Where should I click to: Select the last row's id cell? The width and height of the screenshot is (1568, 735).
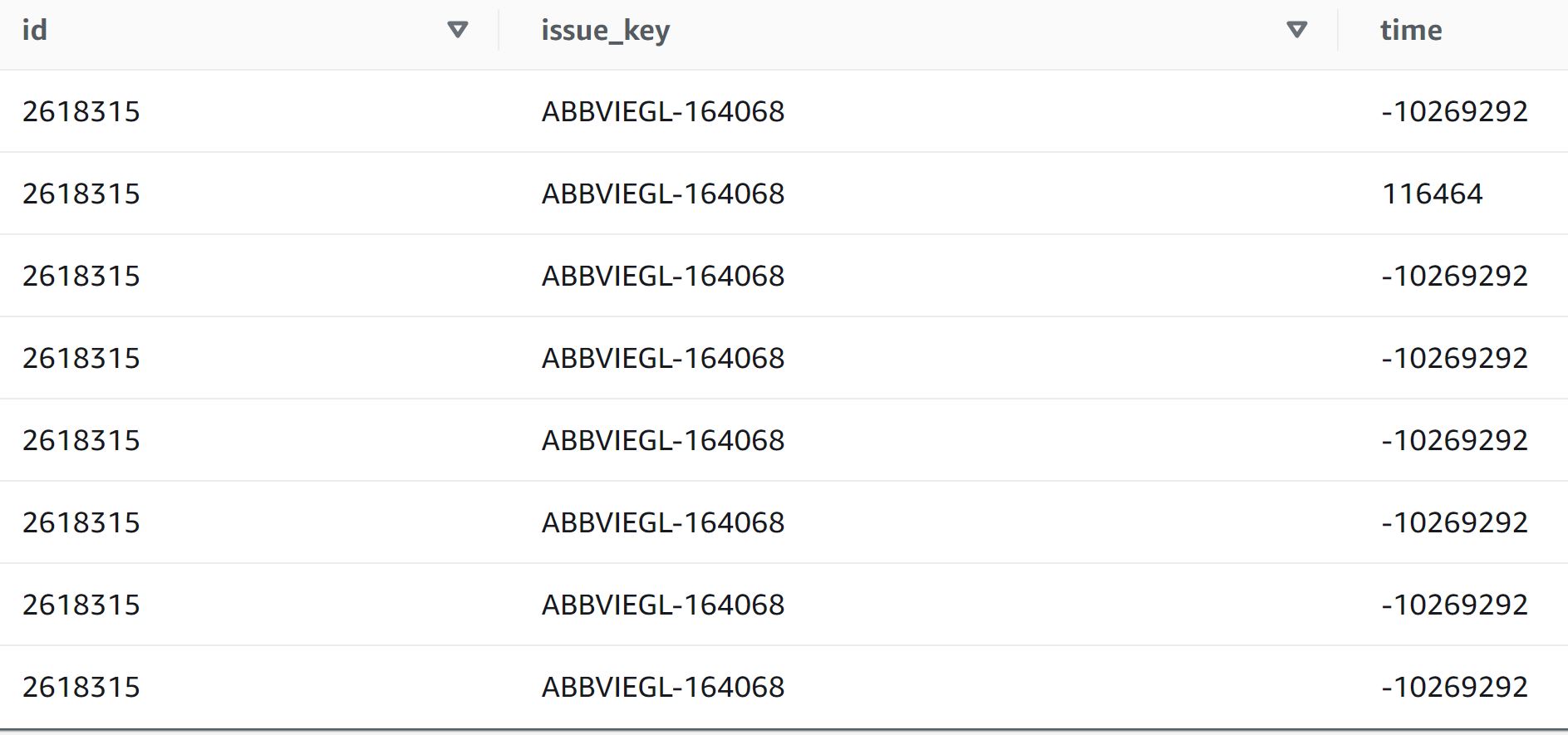pos(81,687)
